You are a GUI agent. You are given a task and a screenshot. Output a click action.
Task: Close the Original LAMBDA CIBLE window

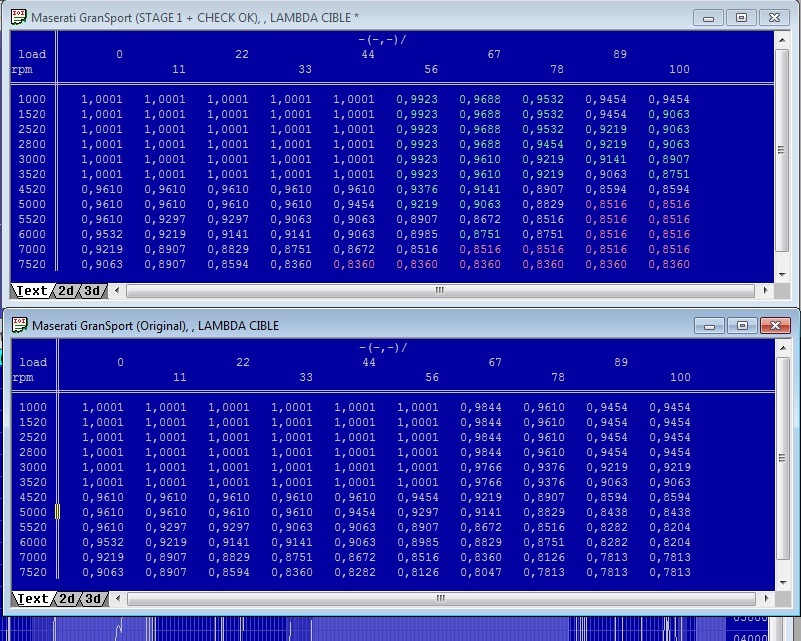point(775,325)
